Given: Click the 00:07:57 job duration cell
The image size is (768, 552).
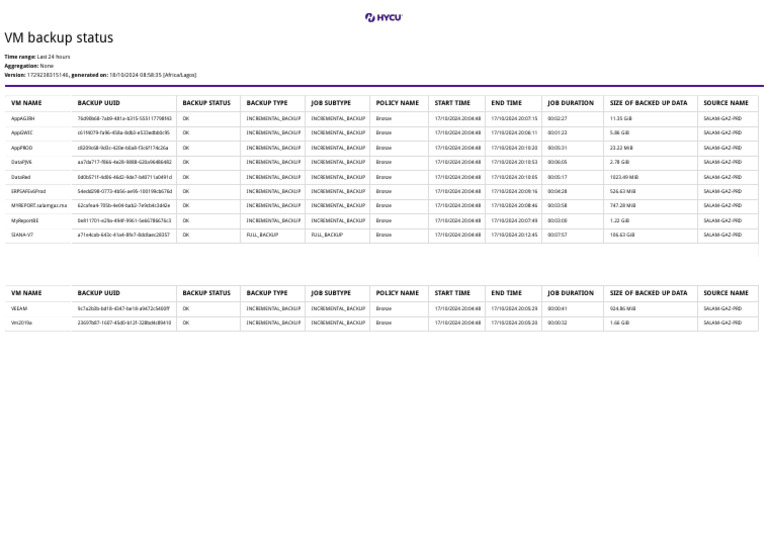Looking at the screenshot, I should point(557,235).
